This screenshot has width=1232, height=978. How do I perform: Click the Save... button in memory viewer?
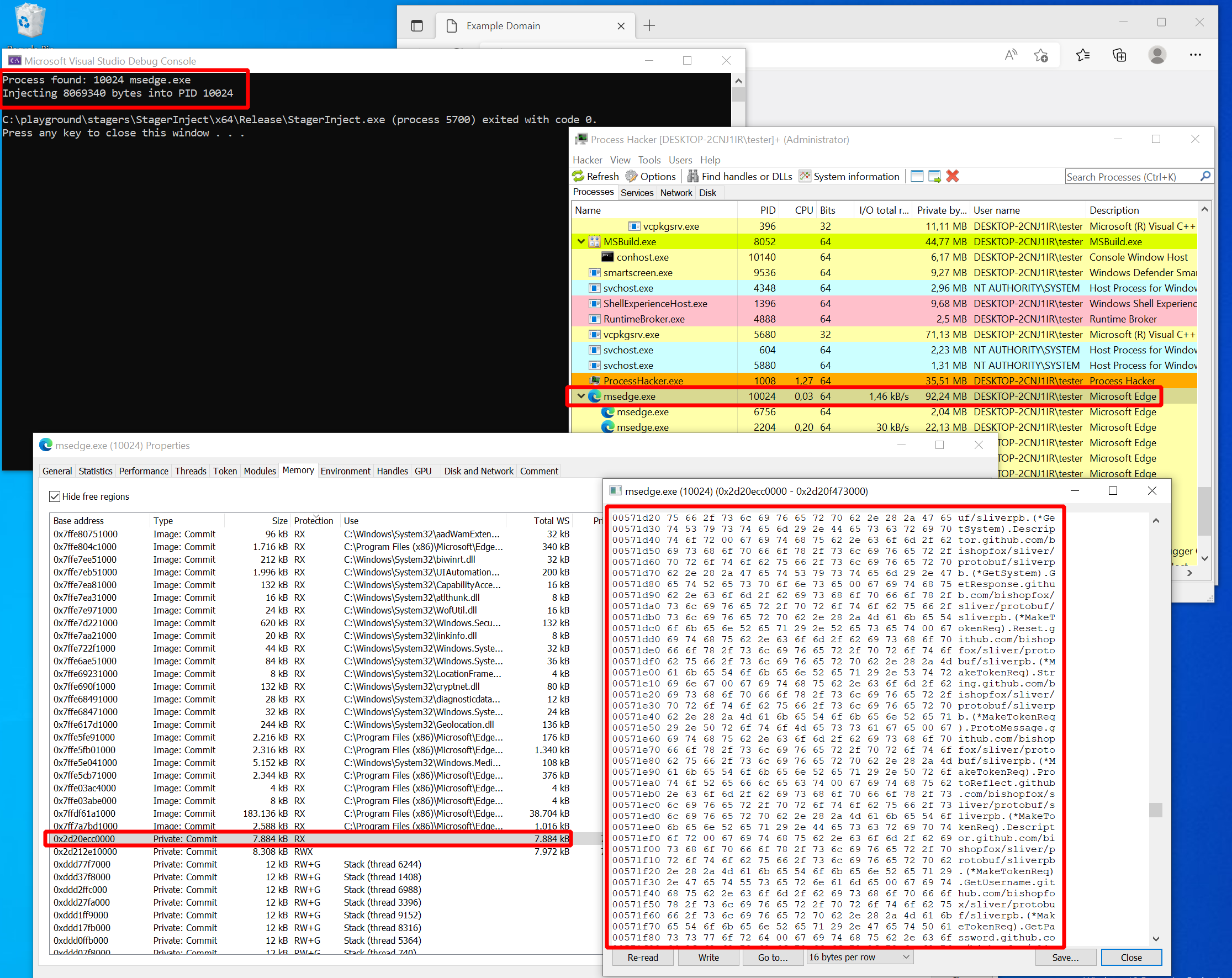(1065, 958)
